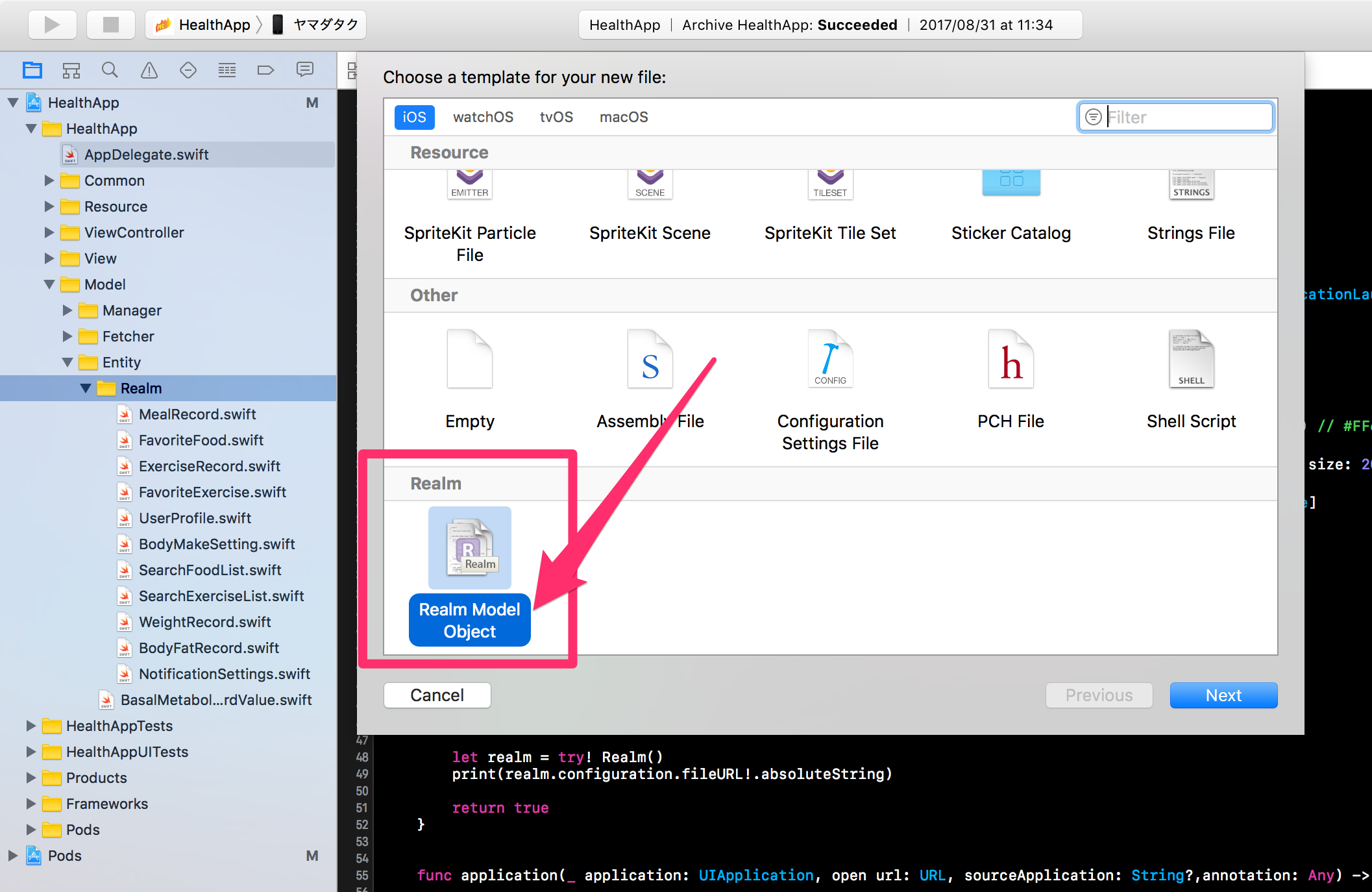Collapse the Model folder

(x=49, y=284)
